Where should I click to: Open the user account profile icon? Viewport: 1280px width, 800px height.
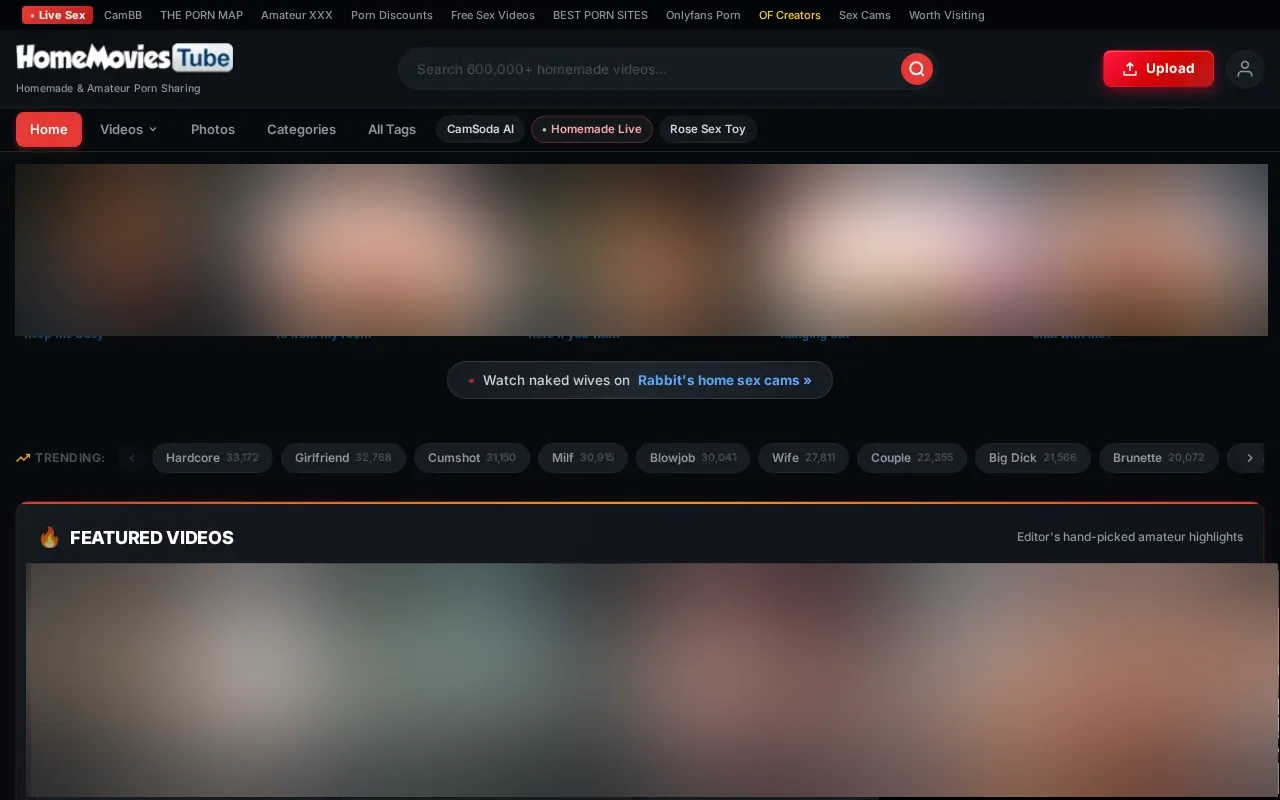point(1245,69)
